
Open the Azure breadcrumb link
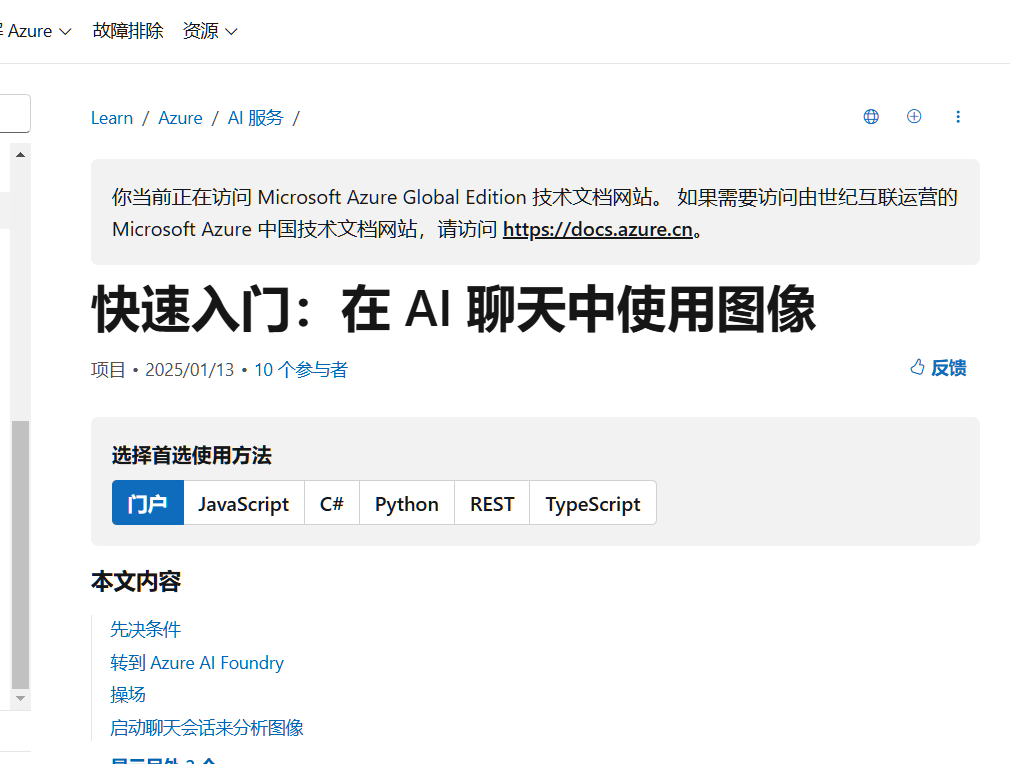(180, 118)
